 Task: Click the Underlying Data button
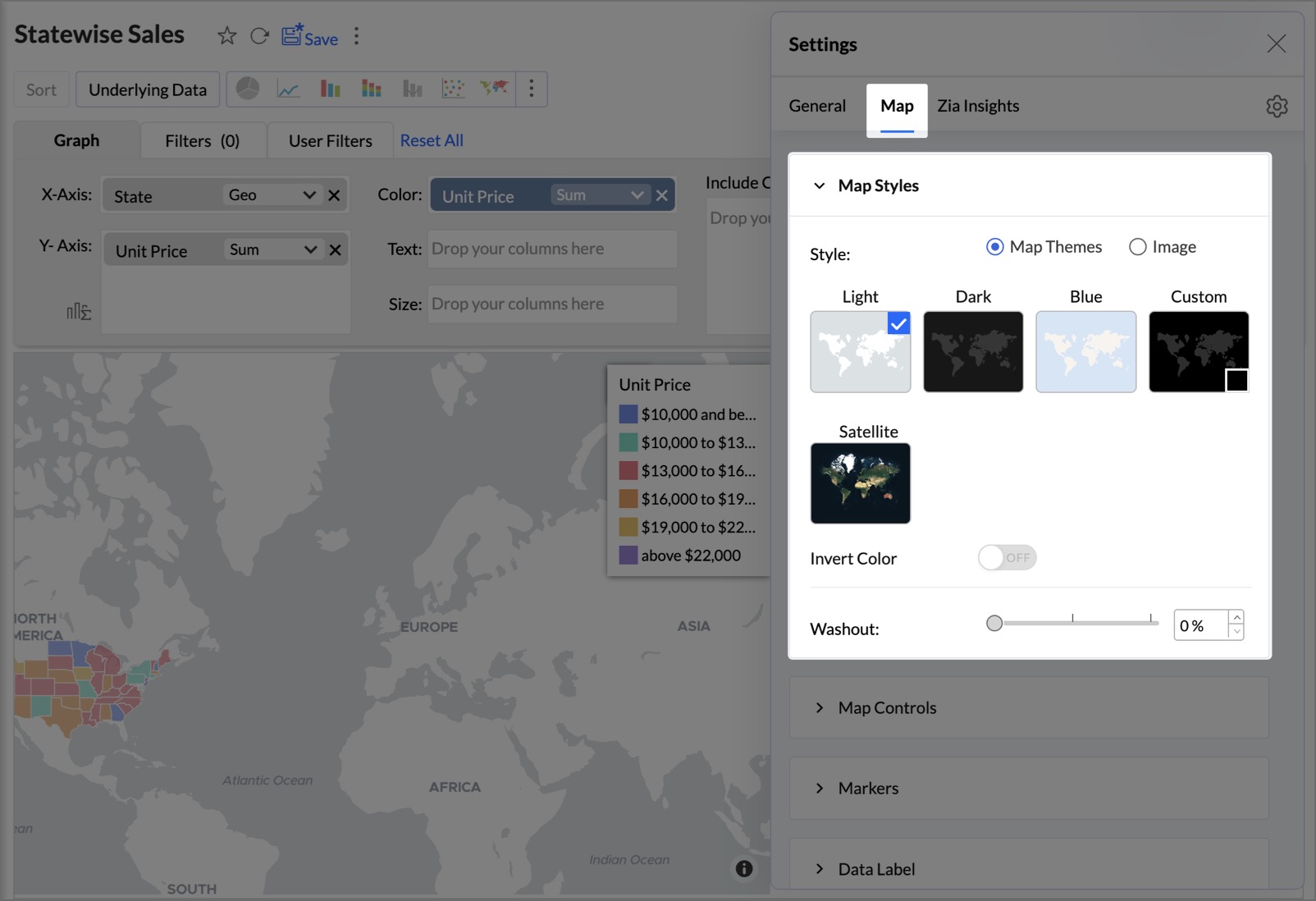coord(148,90)
